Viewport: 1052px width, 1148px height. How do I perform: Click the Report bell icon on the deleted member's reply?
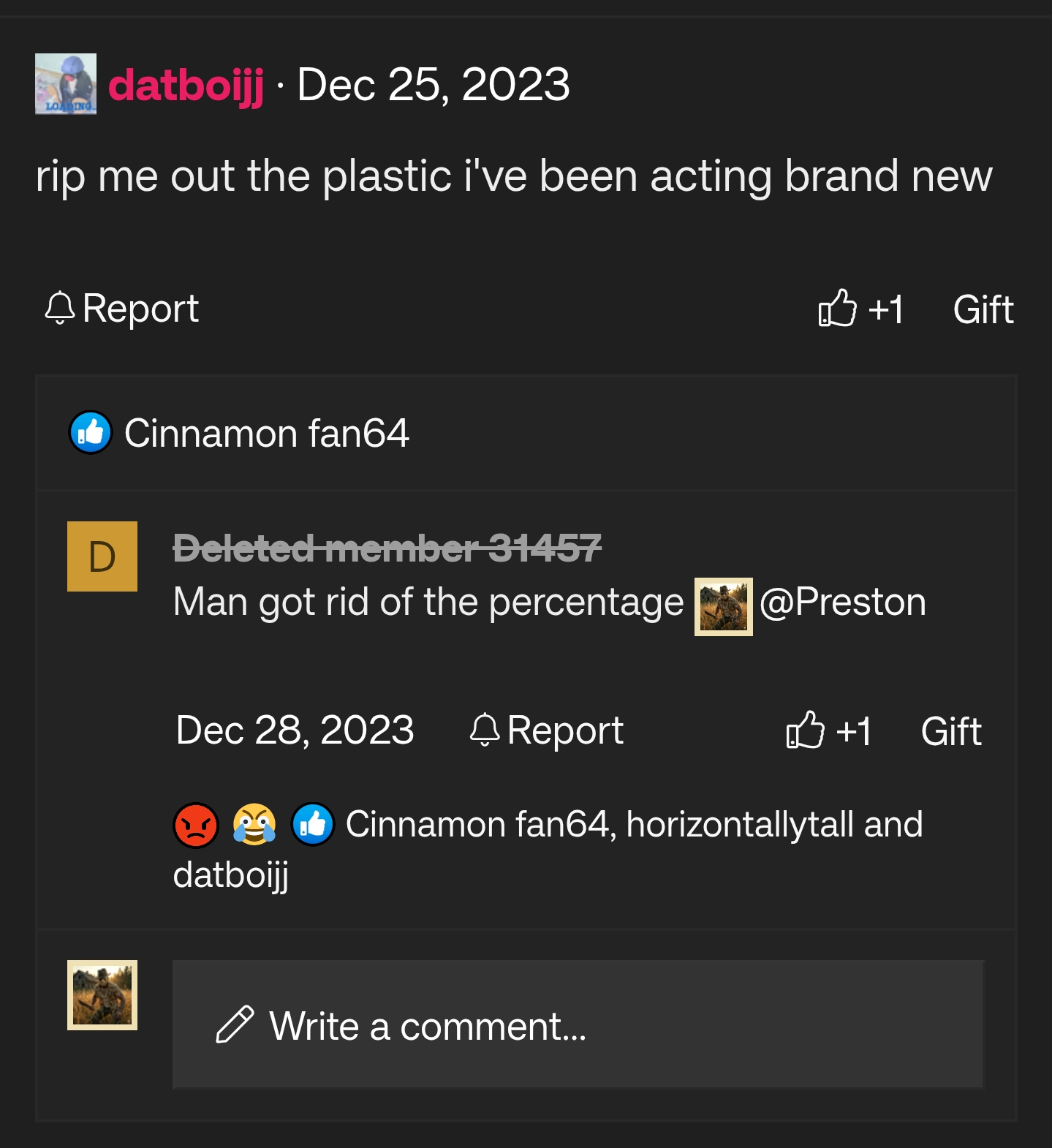[486, 730]
